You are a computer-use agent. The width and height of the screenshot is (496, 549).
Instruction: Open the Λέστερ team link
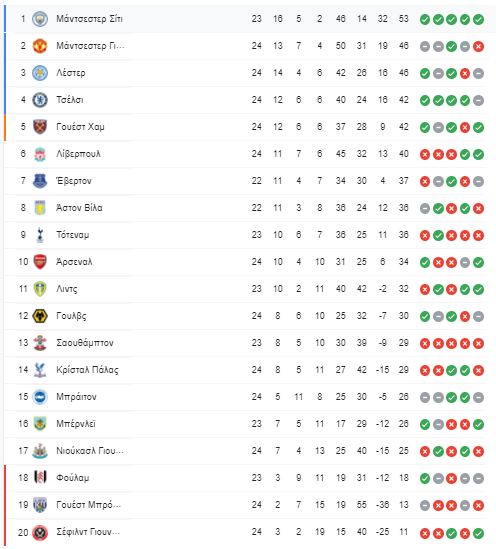tap(71, 73)
